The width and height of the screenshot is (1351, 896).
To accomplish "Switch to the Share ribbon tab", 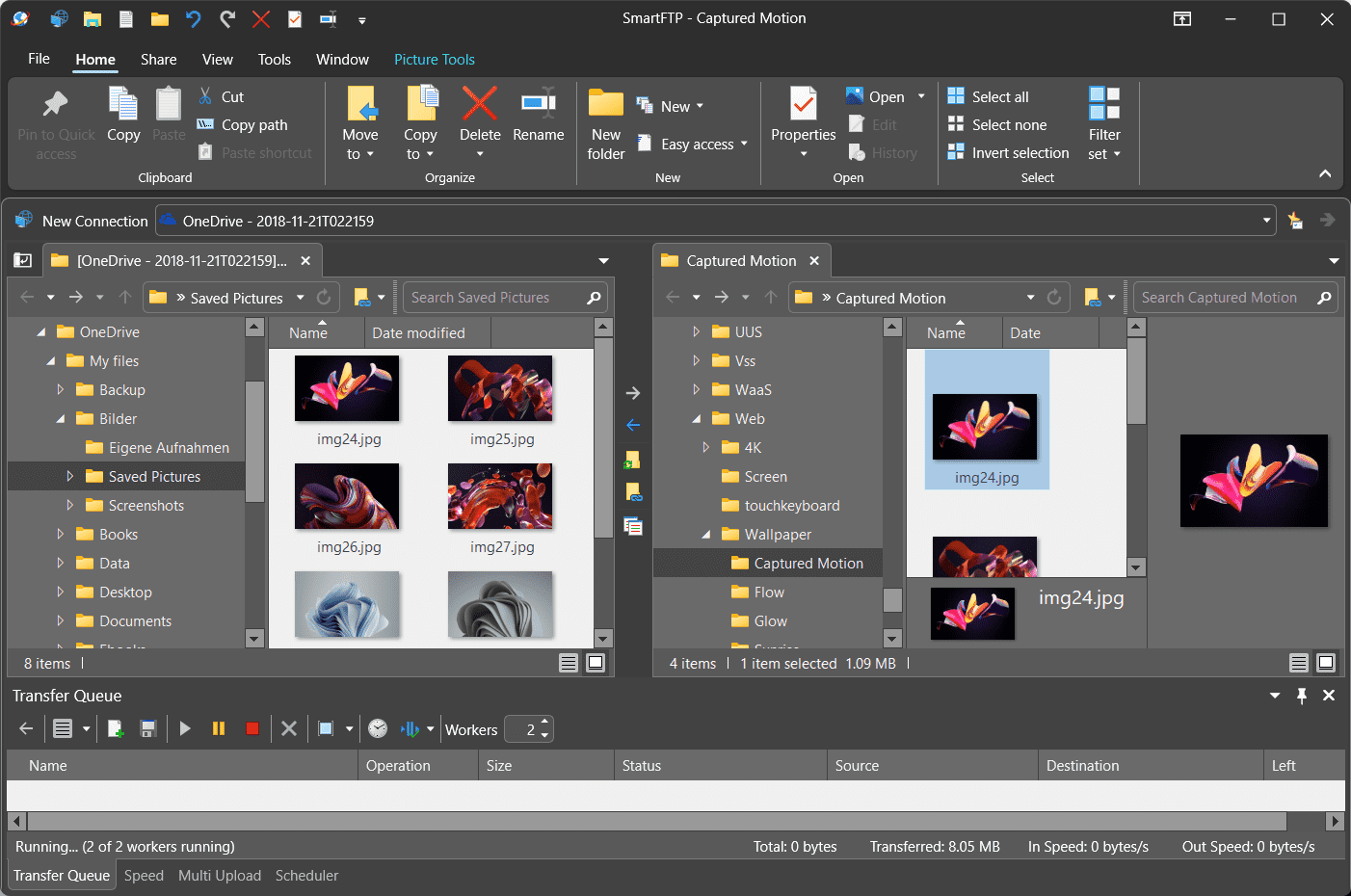I will tap(159, 59).
